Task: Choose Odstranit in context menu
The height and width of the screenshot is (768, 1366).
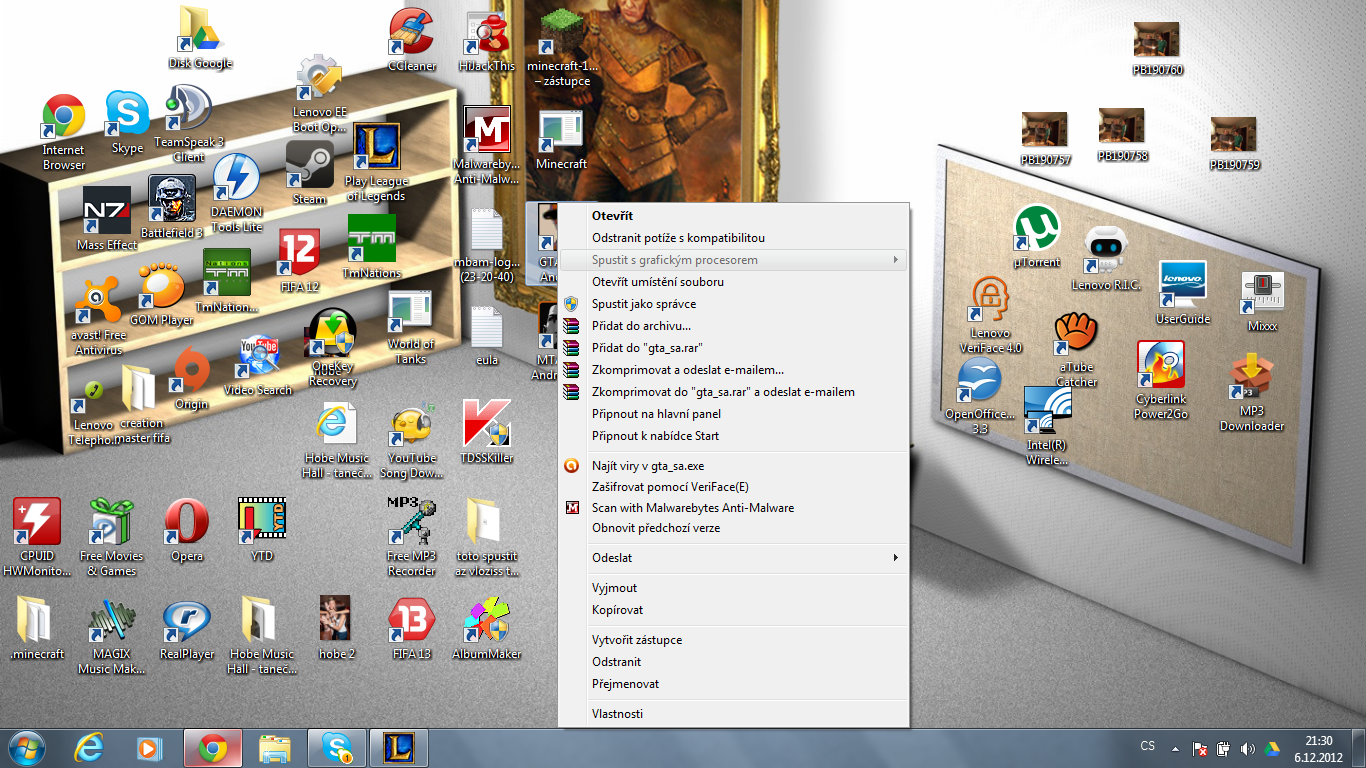Action: pos(734,662)
